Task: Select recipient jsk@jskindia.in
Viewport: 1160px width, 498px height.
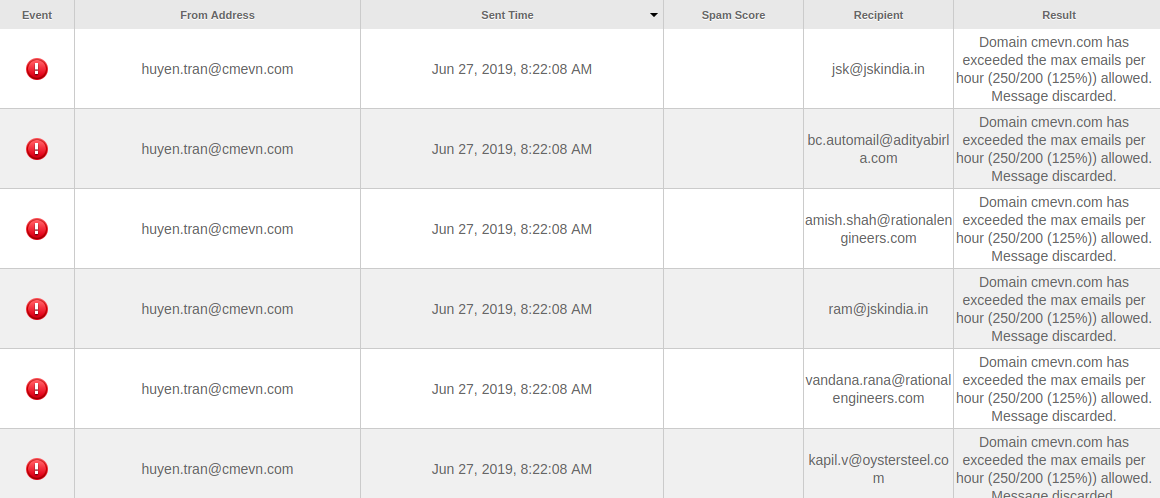Action: pyautogui.click(x=878, y=69)
